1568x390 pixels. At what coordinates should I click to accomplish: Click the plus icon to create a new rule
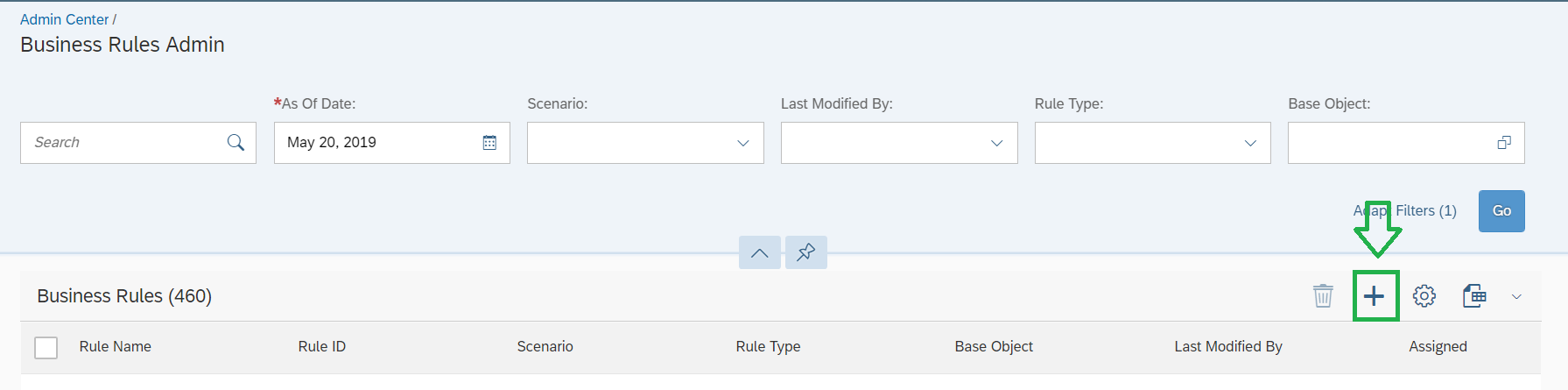pos(1375,296)
